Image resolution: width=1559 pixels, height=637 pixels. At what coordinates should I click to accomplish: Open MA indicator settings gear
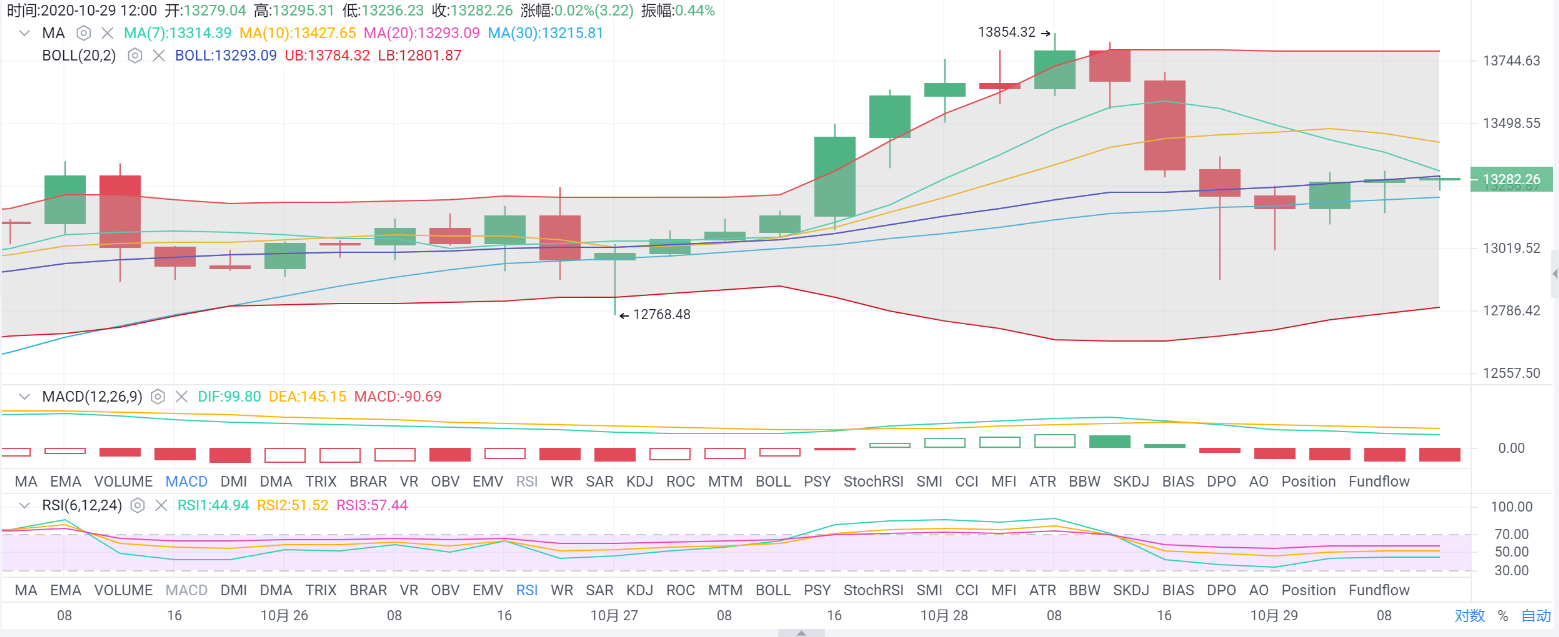[x=84, y=33]
